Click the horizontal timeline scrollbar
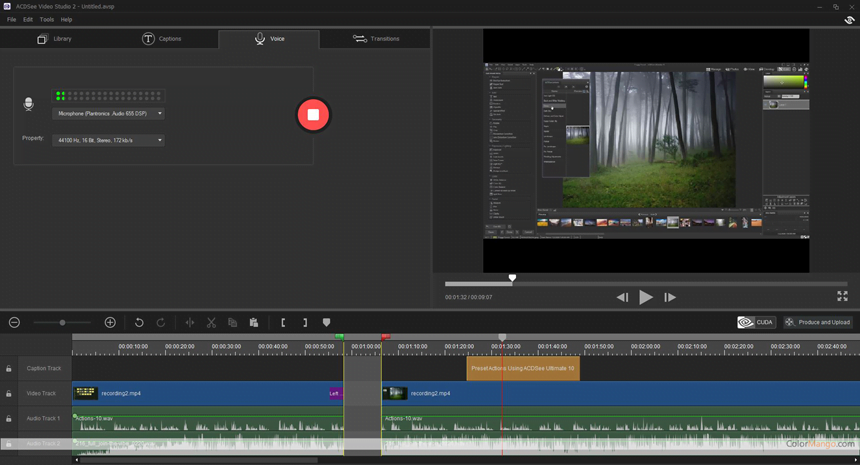Screen dimensions: 860x465 [199, 460]
